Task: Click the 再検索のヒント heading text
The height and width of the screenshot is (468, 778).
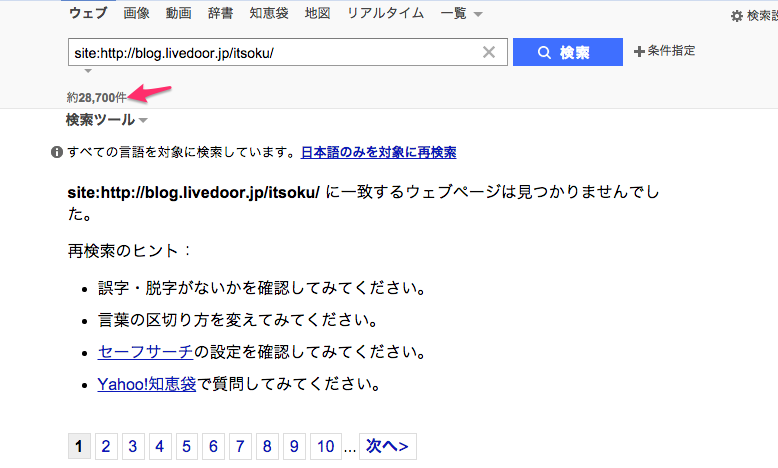Action: [x=129, y=251]
